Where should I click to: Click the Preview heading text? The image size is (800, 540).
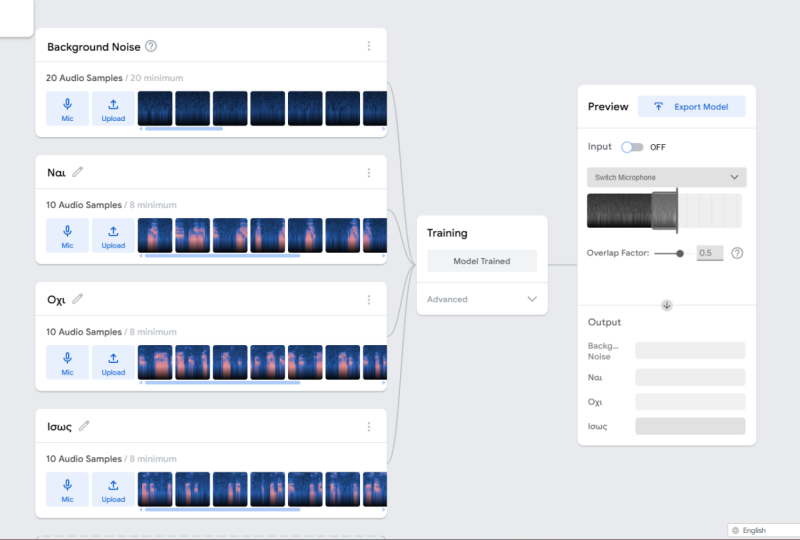(608, 107)
